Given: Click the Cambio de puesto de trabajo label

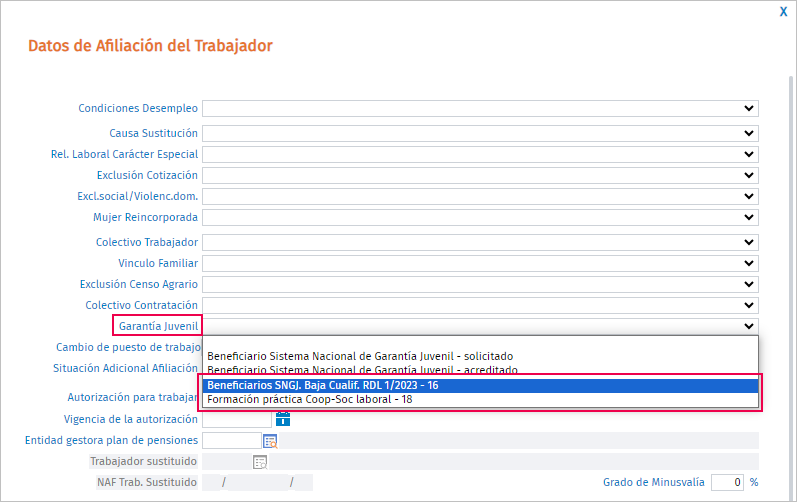Looking at the screenshot, I should [128, 347].
